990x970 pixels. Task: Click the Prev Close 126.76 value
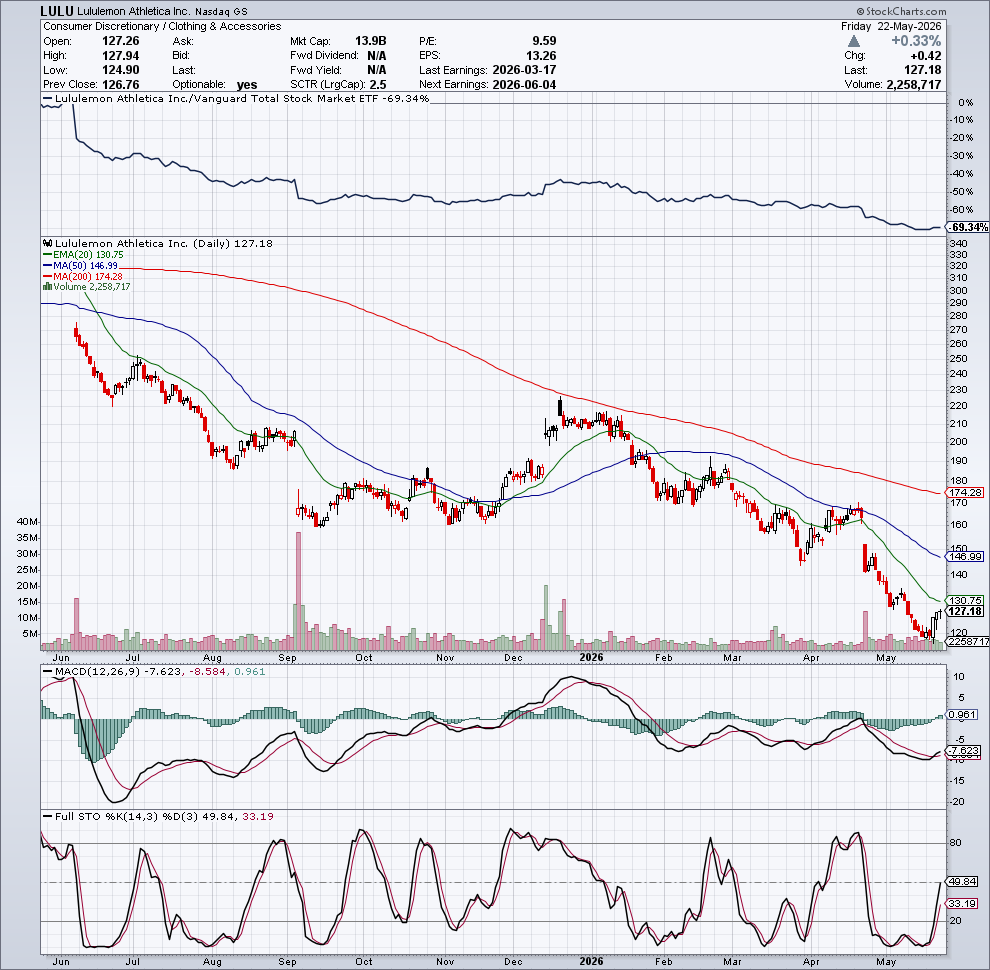pos(121,85)
